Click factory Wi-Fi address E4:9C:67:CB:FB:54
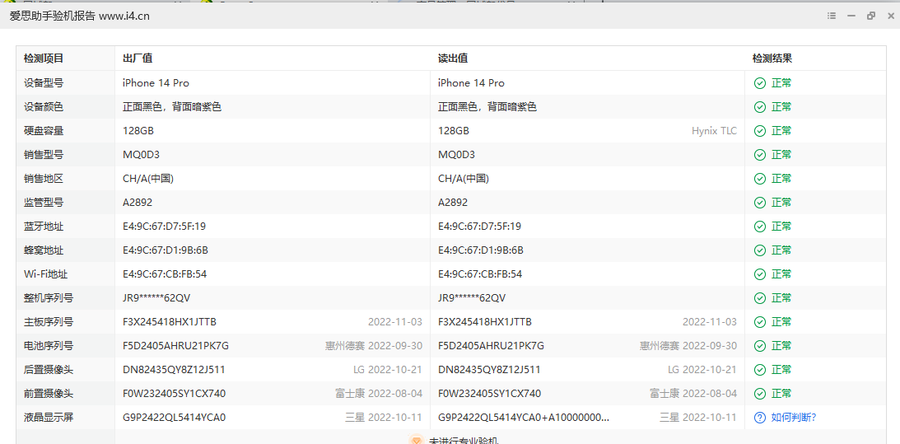 [165, 274]
